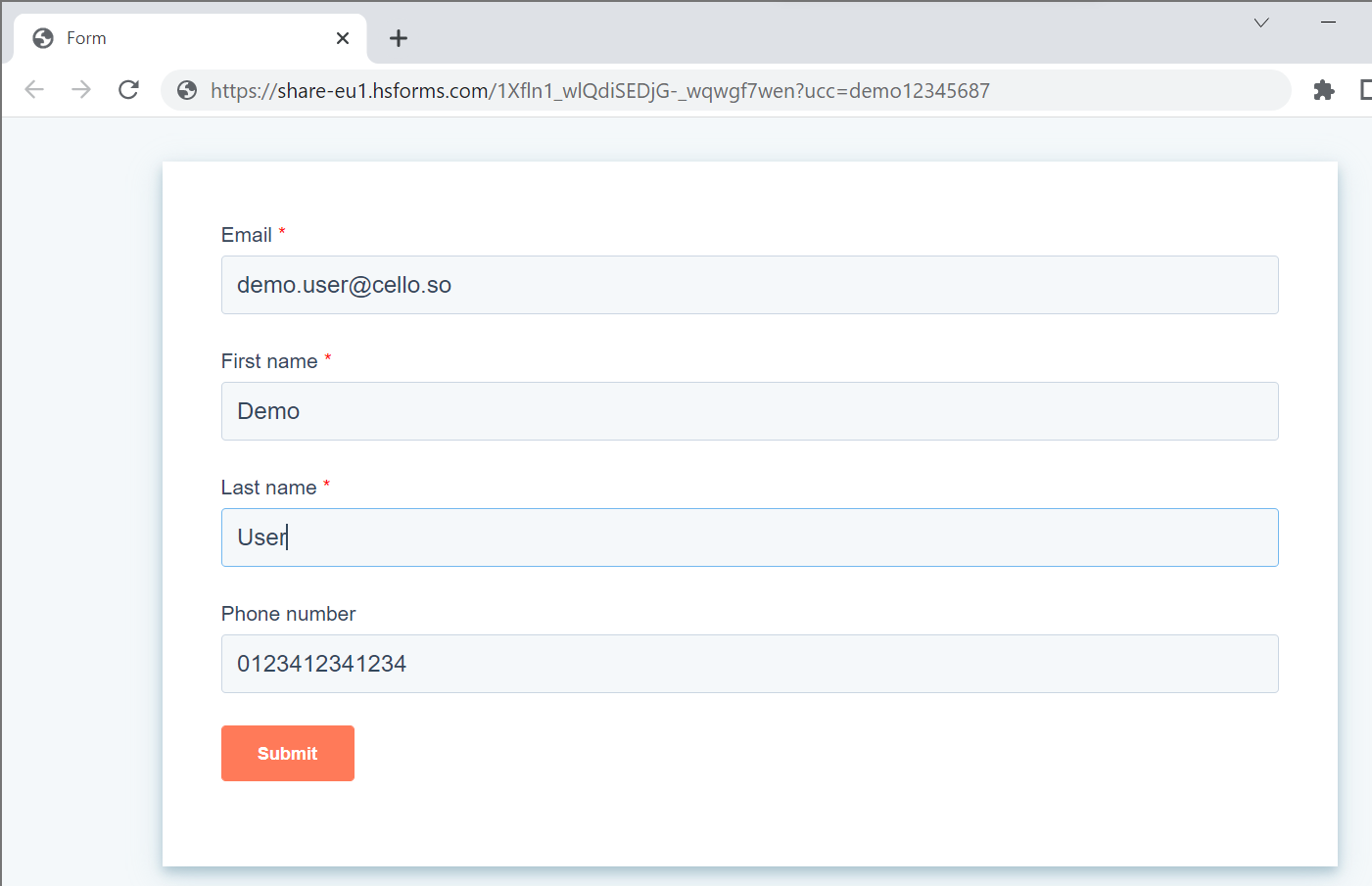This screenshot has height=886, width=1372.
Task: Click the Last name label
Action: click(268, 488)
